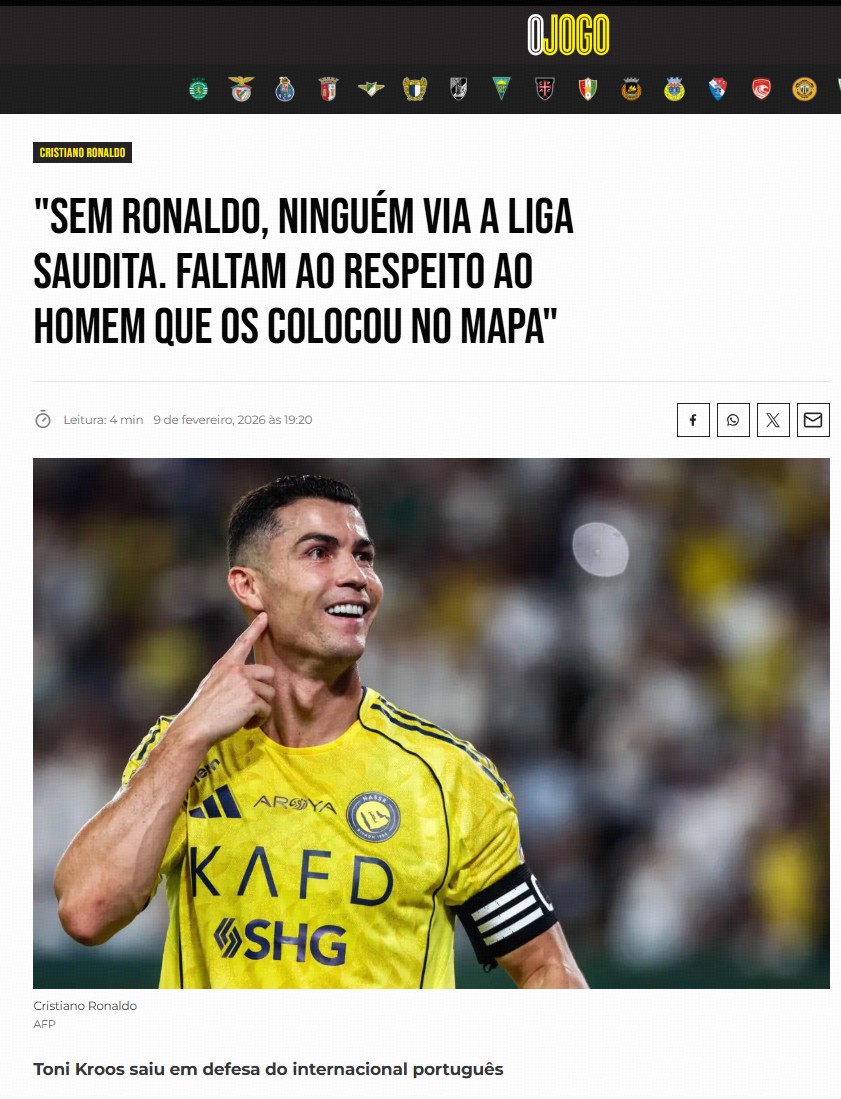Go to O Jogo homepage logo
This screenshot has width=841, height=1099.
[x=568, y=34]
